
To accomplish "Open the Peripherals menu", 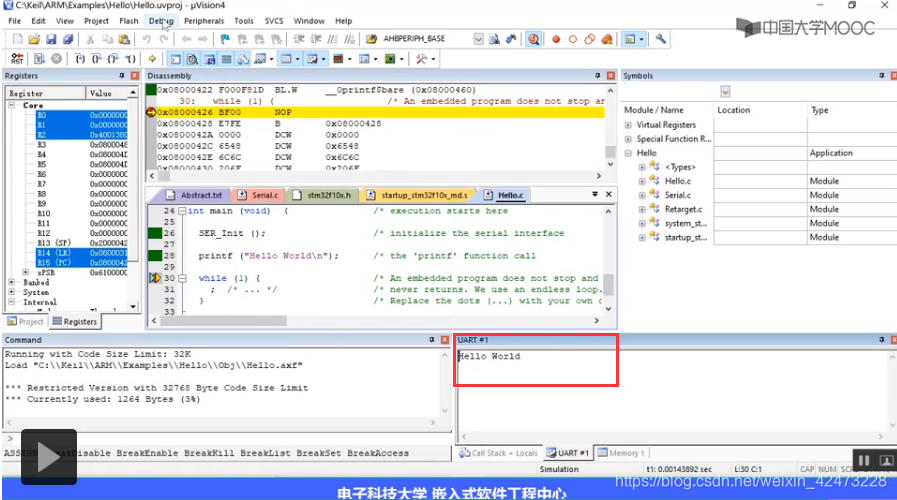I will tap(204, 21).
